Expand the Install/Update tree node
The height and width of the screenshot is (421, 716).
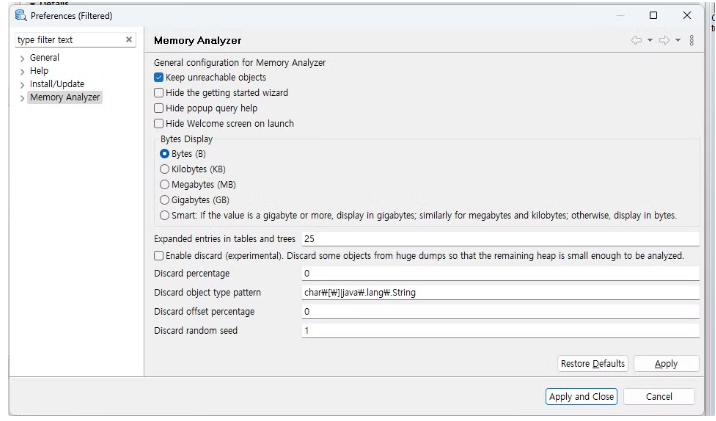[x=22, y=84]
